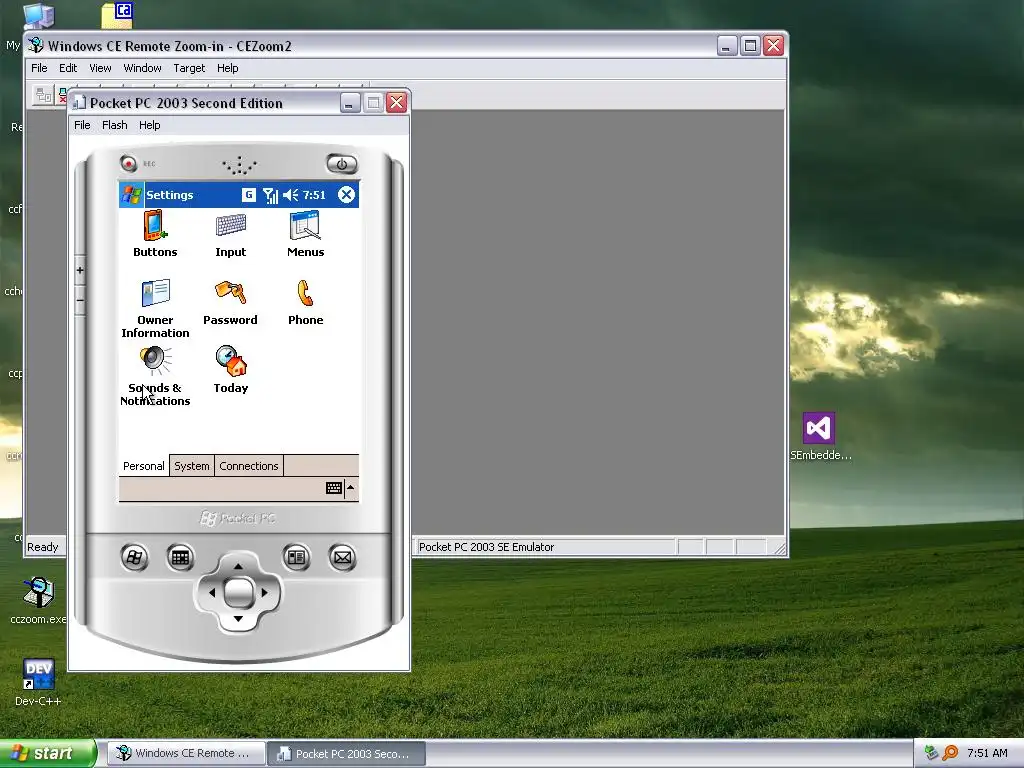Minimize the Pocket PC emulator window
1024x768 pixels.
350,103
